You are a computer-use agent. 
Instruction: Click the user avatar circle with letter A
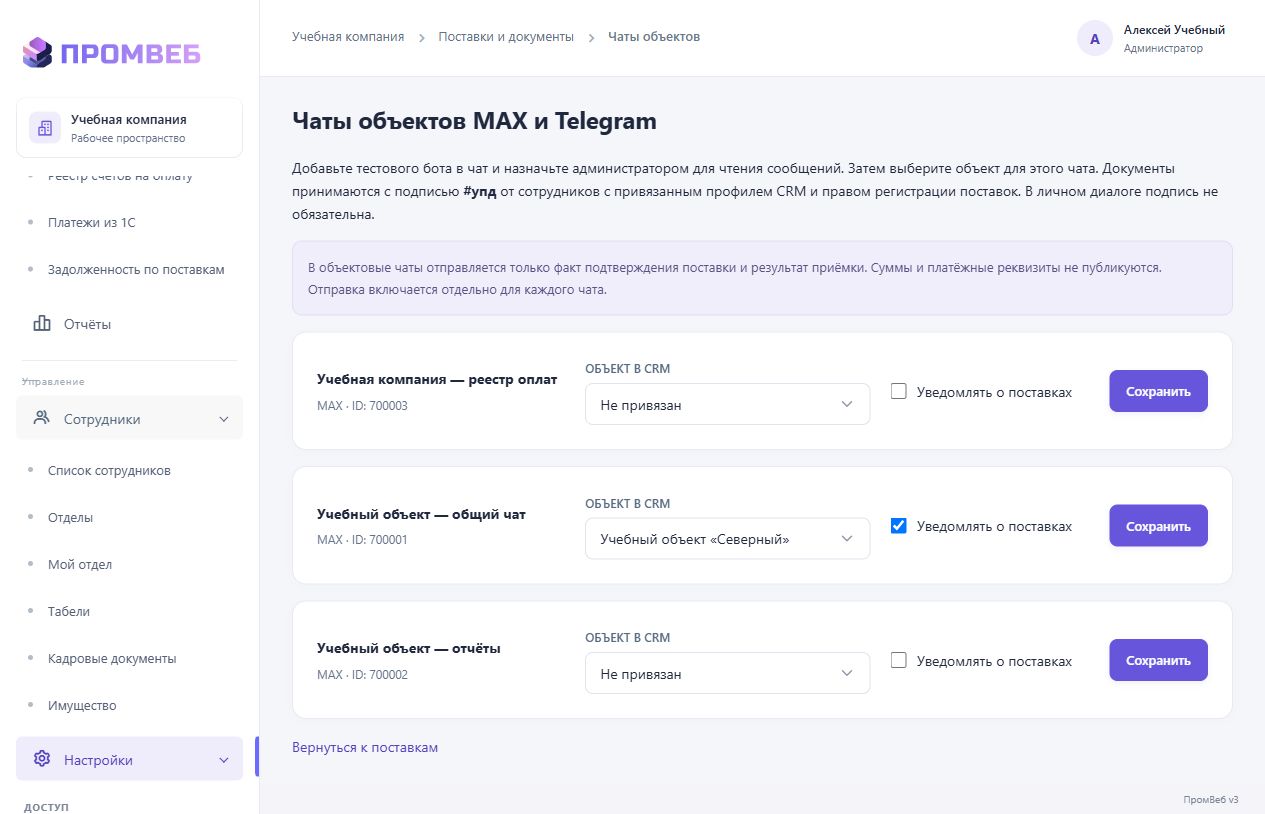1095,38
